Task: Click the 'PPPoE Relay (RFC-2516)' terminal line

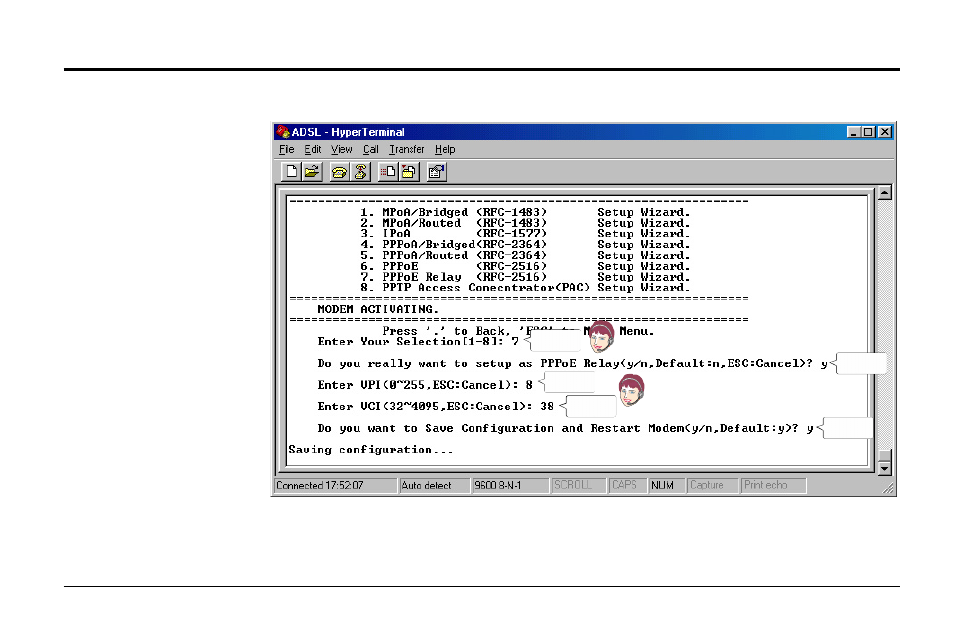Action: coord(525,277)
